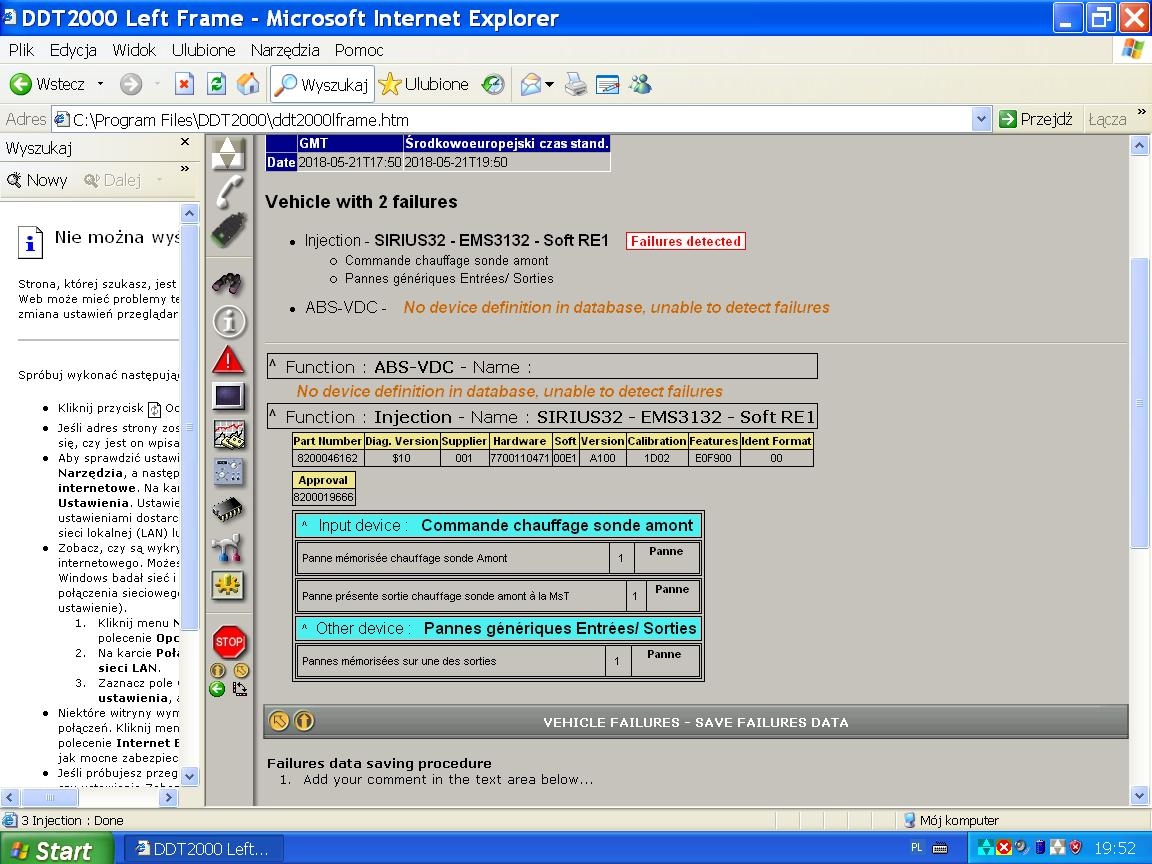Click the Wstecz back button
This screenshot has height=864, width=1152.
pos(48,84)
